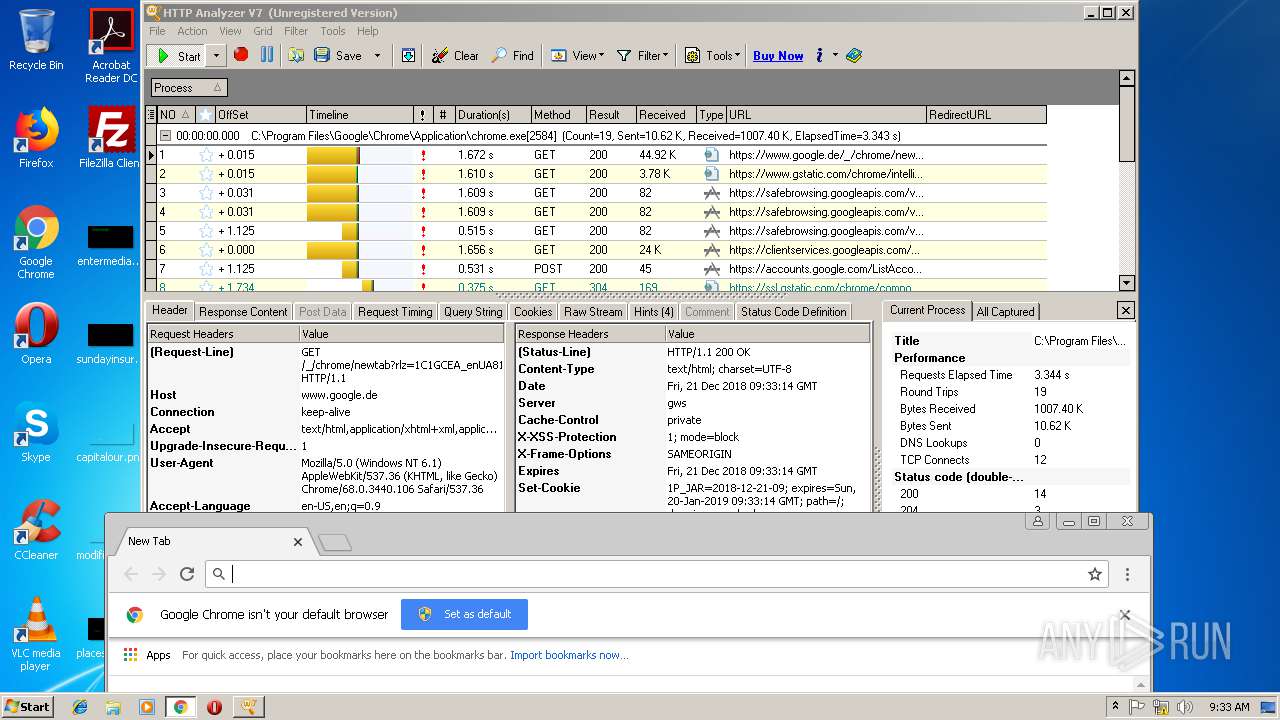This screenshot has height=720, width=1280.
Task: Toggle star on request row 1
Action: (x=206, y=155)
